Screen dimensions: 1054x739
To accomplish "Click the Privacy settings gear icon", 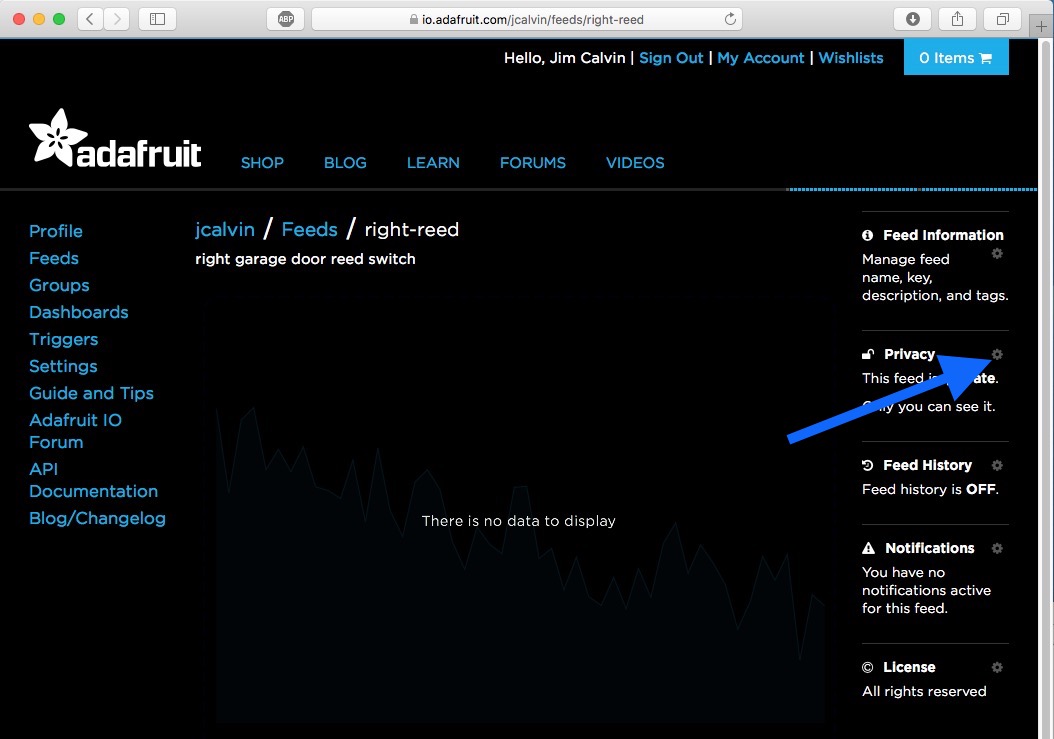I will (x=997, y=354).
